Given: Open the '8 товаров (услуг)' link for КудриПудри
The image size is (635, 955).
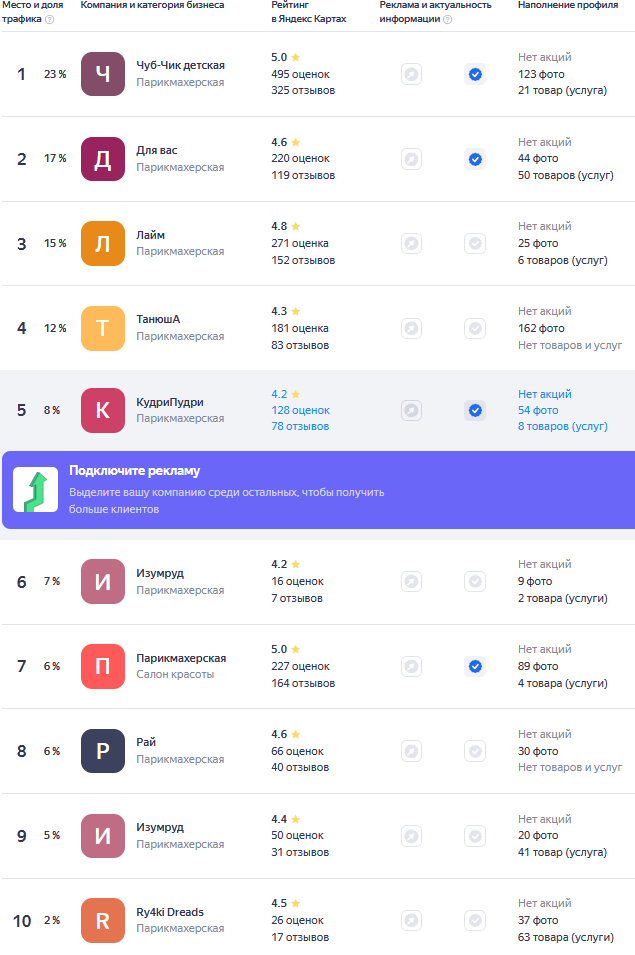Looking at the screenshot, I should 562,426.
